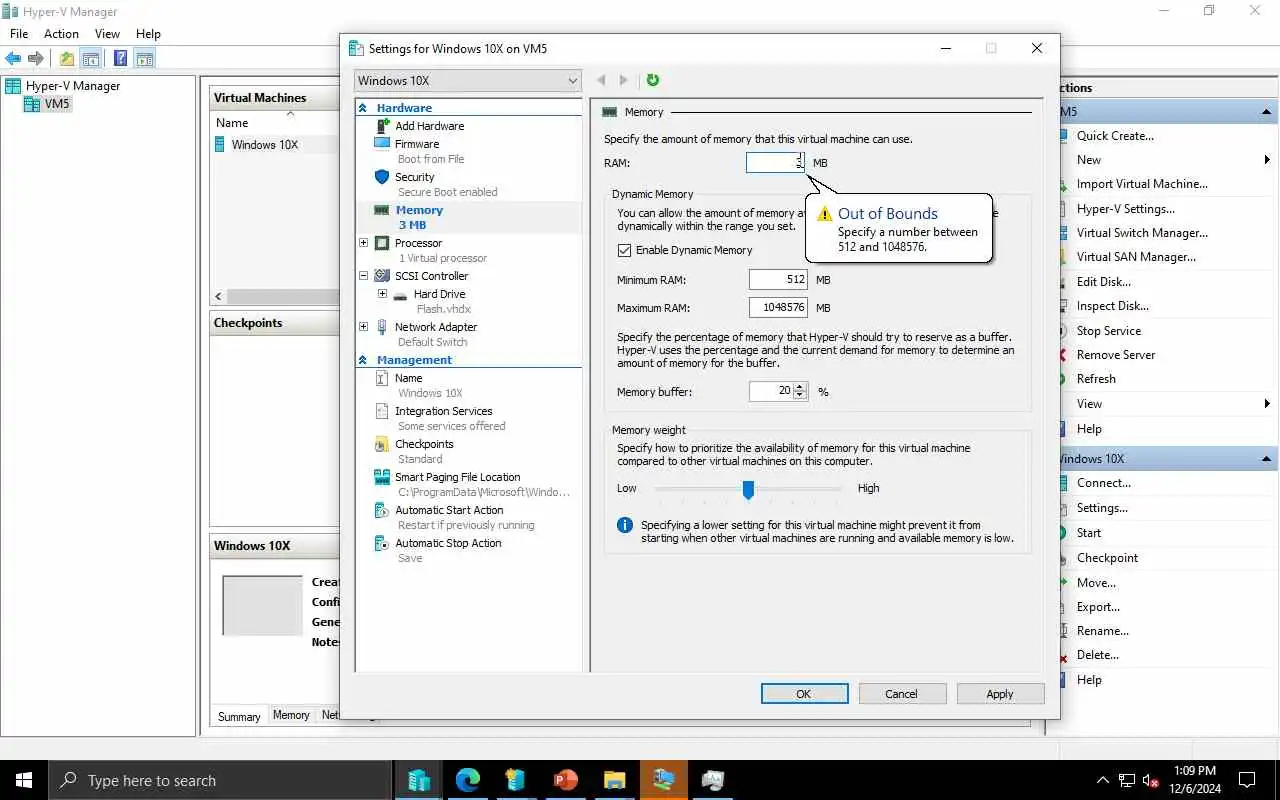The height and width of the screenshot is (800, 1280).
Task: Click the taskbar search box
Action: pyautogui.click(x=220, y=780)
